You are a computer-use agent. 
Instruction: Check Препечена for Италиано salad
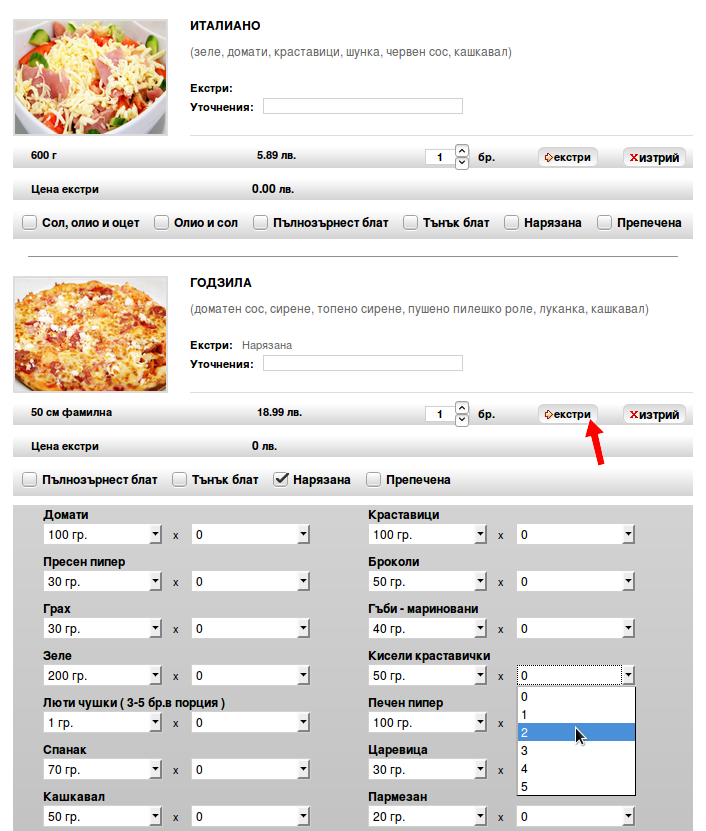point(604,223)
